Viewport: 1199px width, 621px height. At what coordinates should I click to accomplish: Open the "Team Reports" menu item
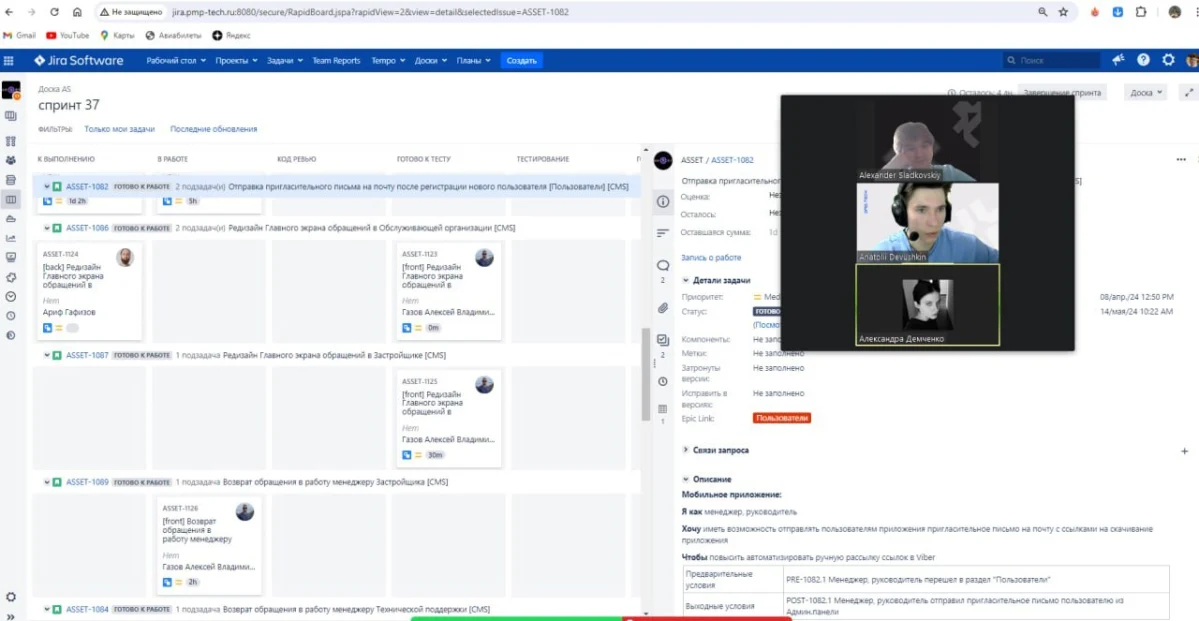pos(336,61)
